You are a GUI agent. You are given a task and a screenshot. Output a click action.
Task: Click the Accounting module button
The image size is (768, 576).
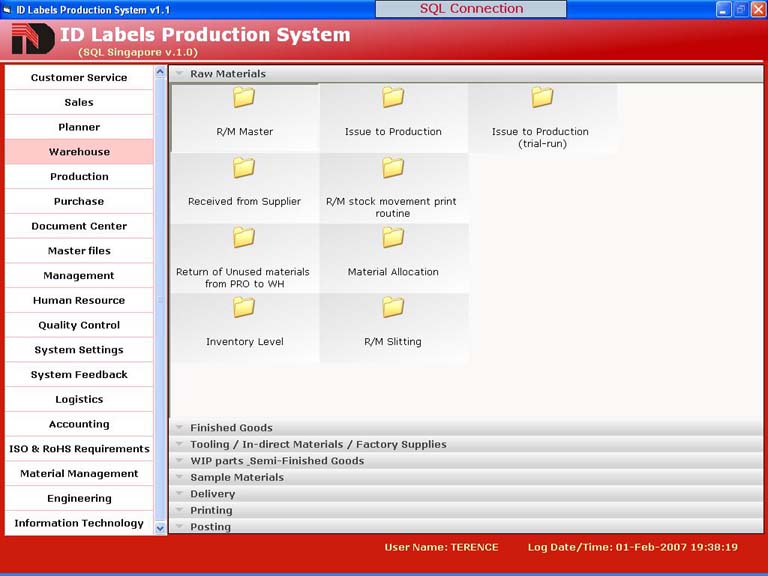[x=79, y=425]
